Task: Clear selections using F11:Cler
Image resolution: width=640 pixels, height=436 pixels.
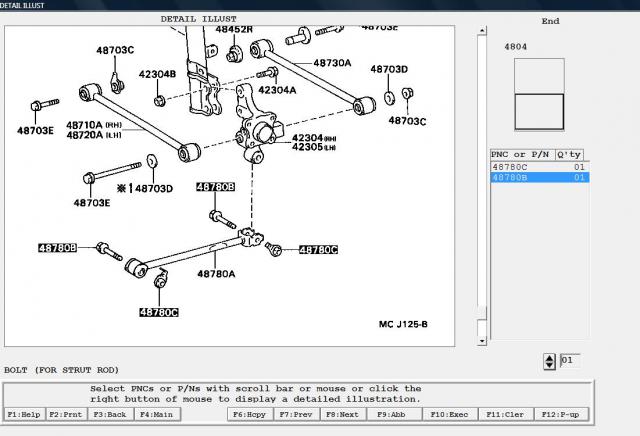Action: pyautogui.click(x=505, y=413)
